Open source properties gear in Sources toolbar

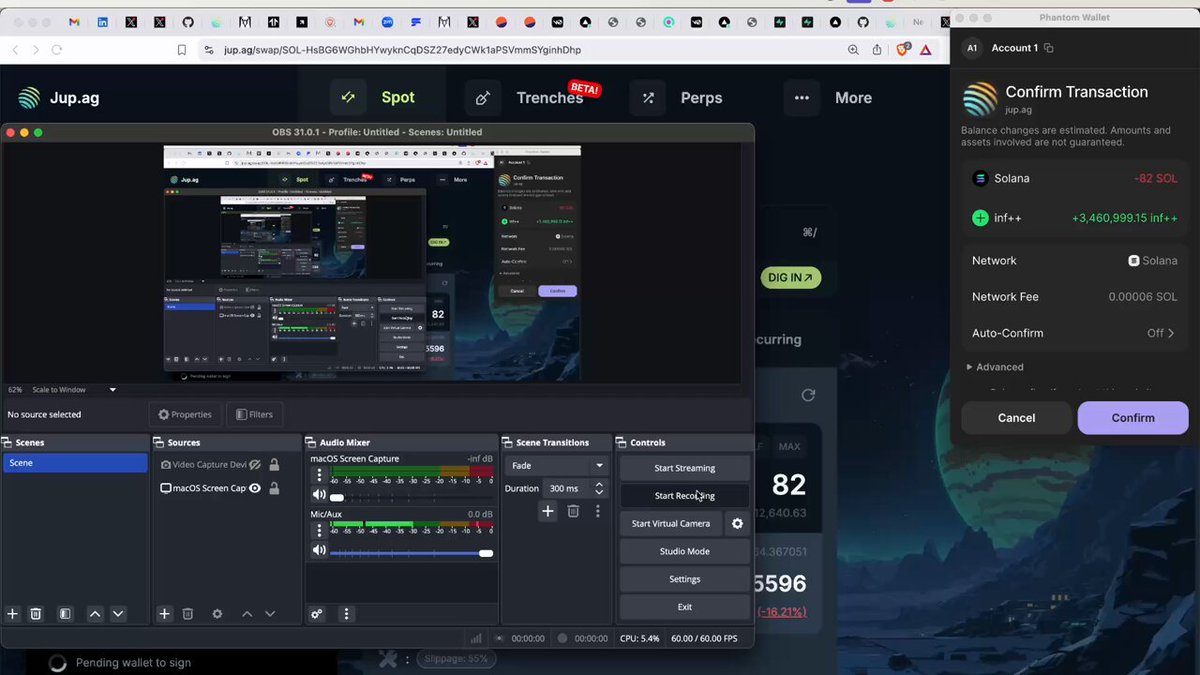point(217,614)
